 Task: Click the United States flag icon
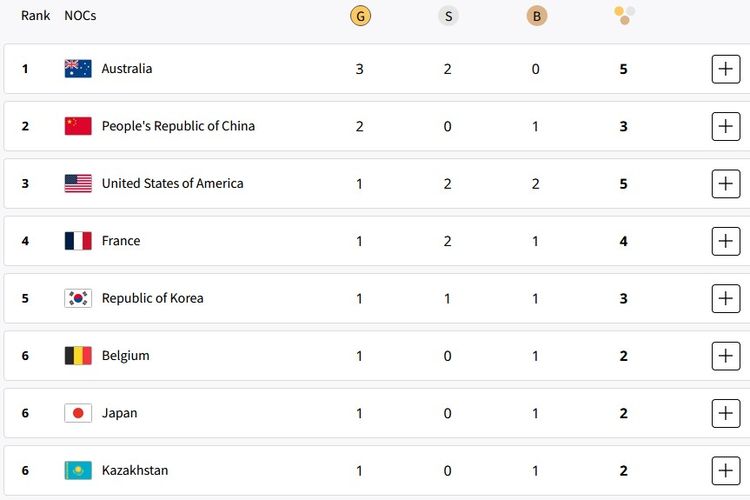(78, 184)
